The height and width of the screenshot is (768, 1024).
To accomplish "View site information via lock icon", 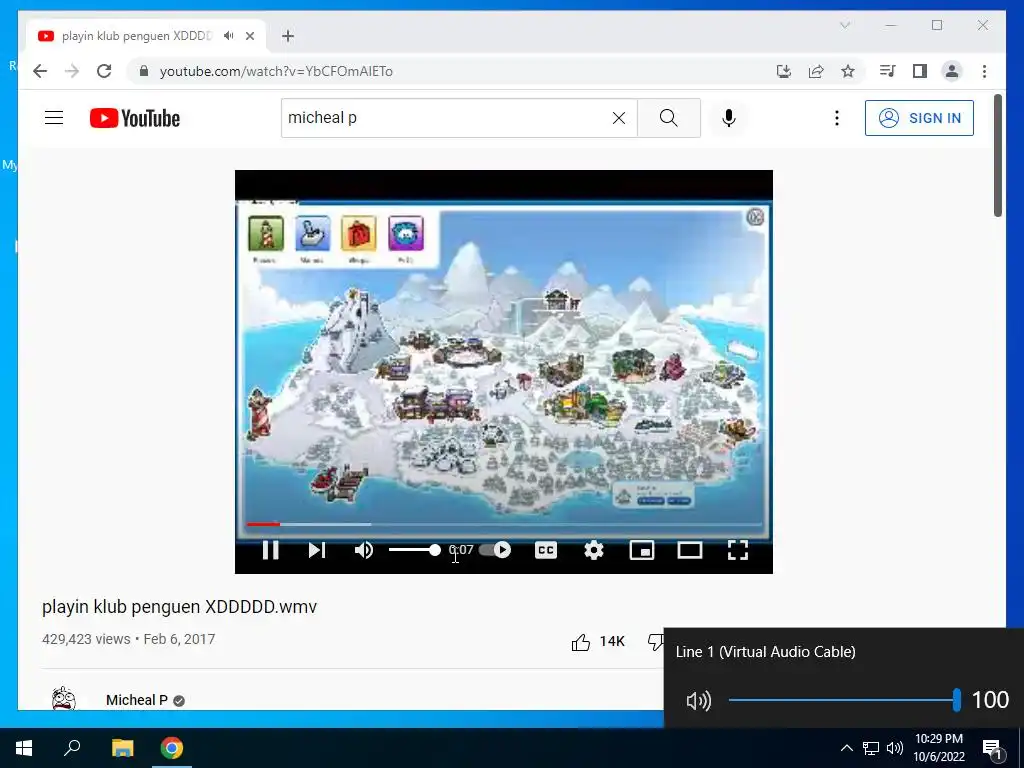I will point(144,71).
